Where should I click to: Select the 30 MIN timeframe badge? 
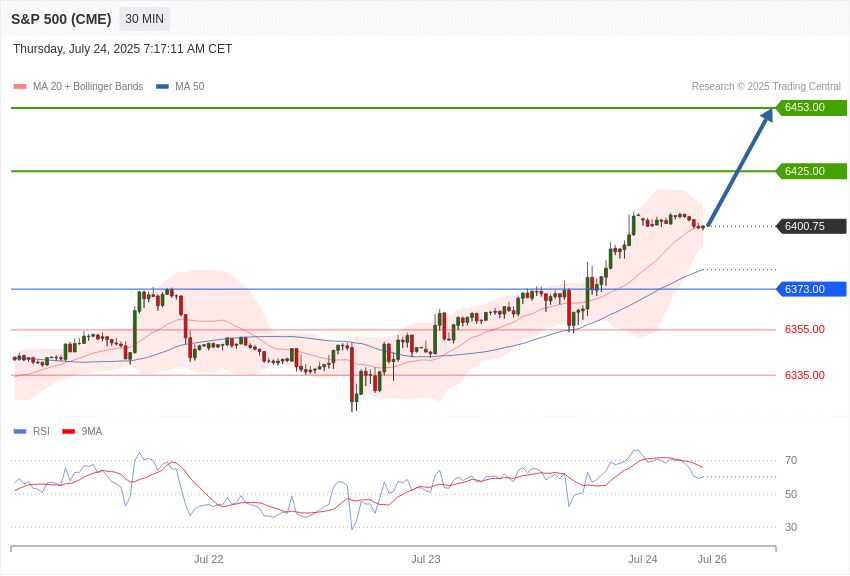(144, 19)
